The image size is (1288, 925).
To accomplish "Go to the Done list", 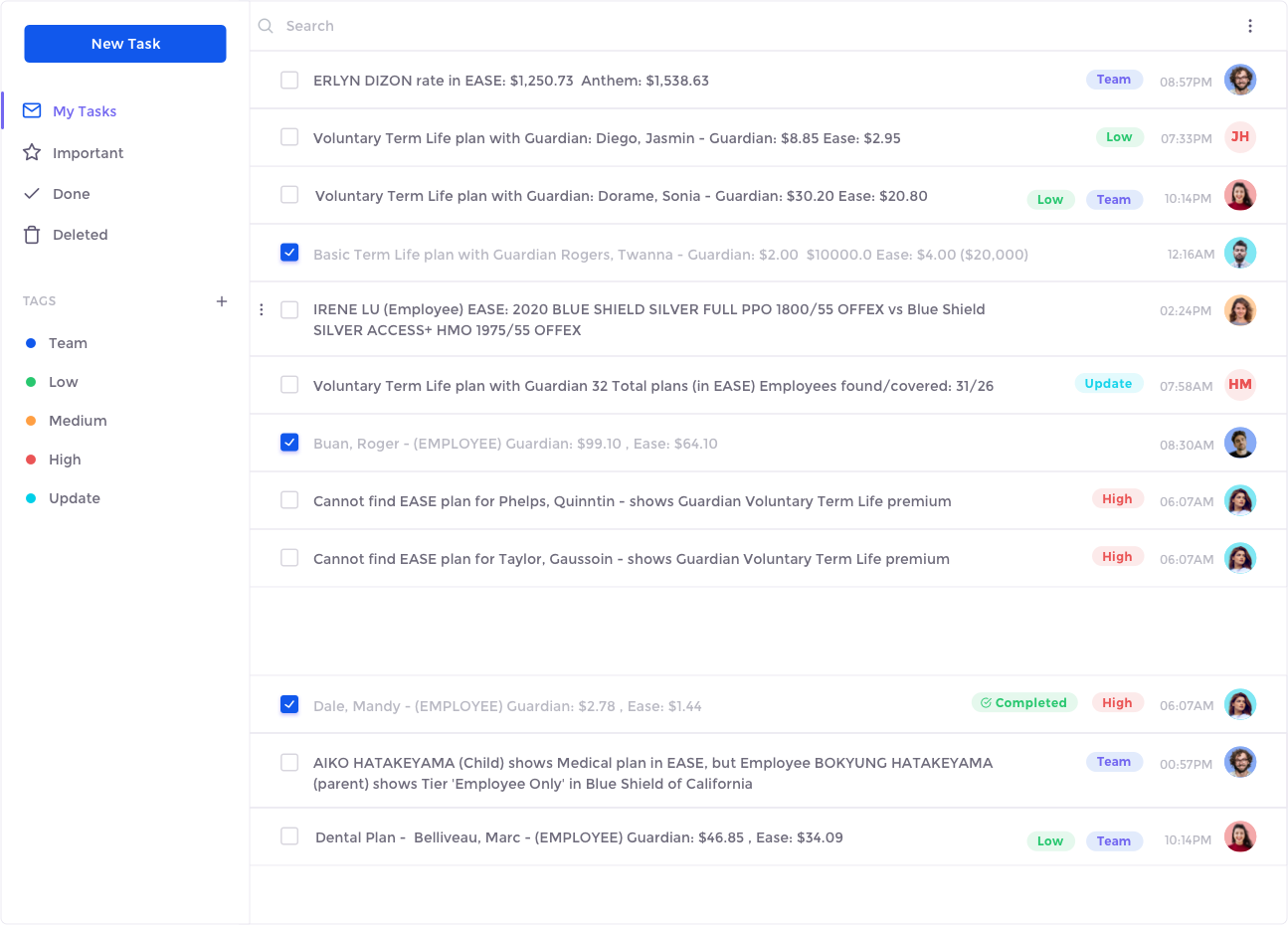I will click(72, 194).
